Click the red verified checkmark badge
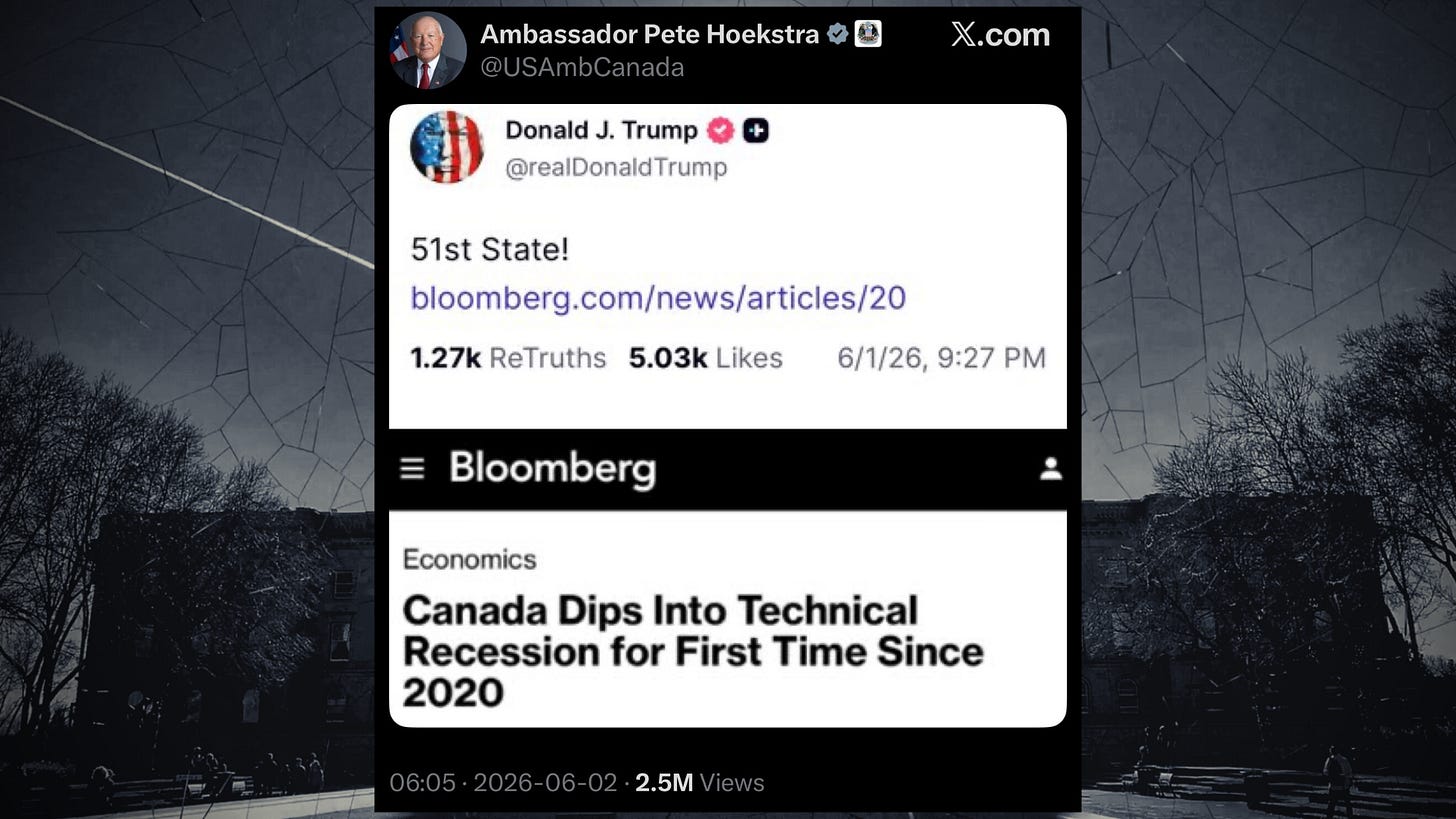Screen dimensions: 1456x819 click(720, 130)
